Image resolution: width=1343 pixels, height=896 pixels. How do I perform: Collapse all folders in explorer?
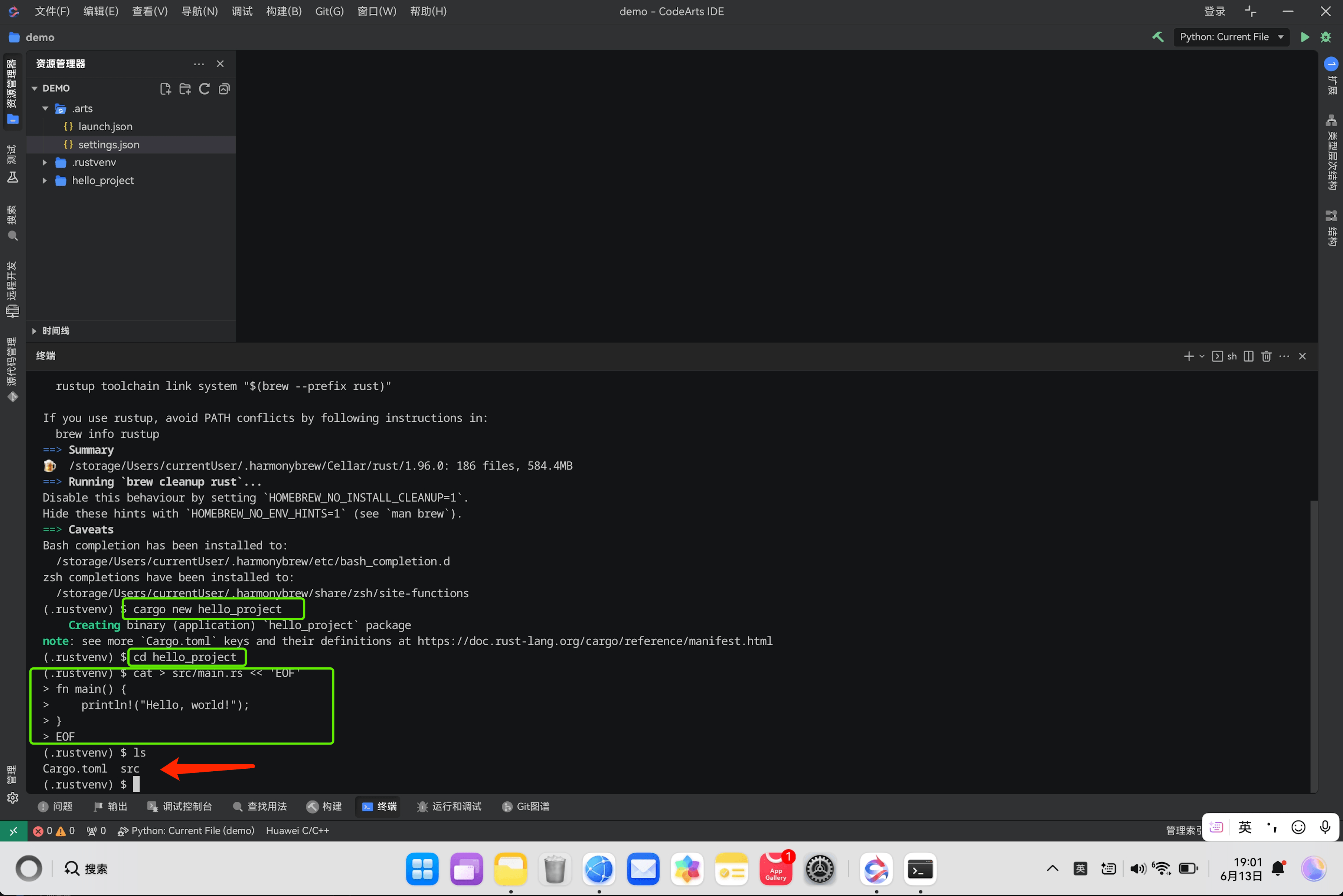click(224, 89)
